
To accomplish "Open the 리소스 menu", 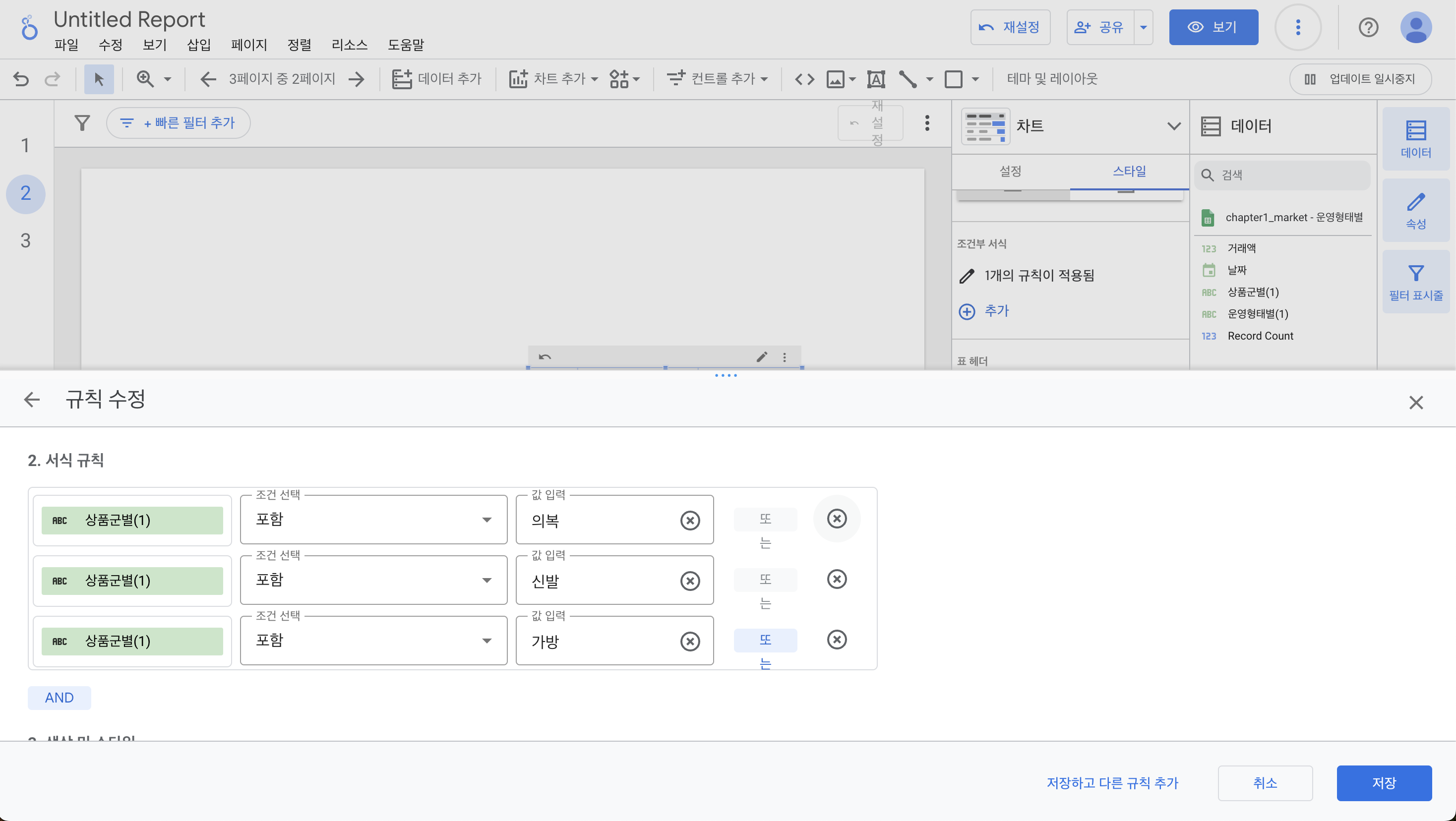I will pos(349,45).
